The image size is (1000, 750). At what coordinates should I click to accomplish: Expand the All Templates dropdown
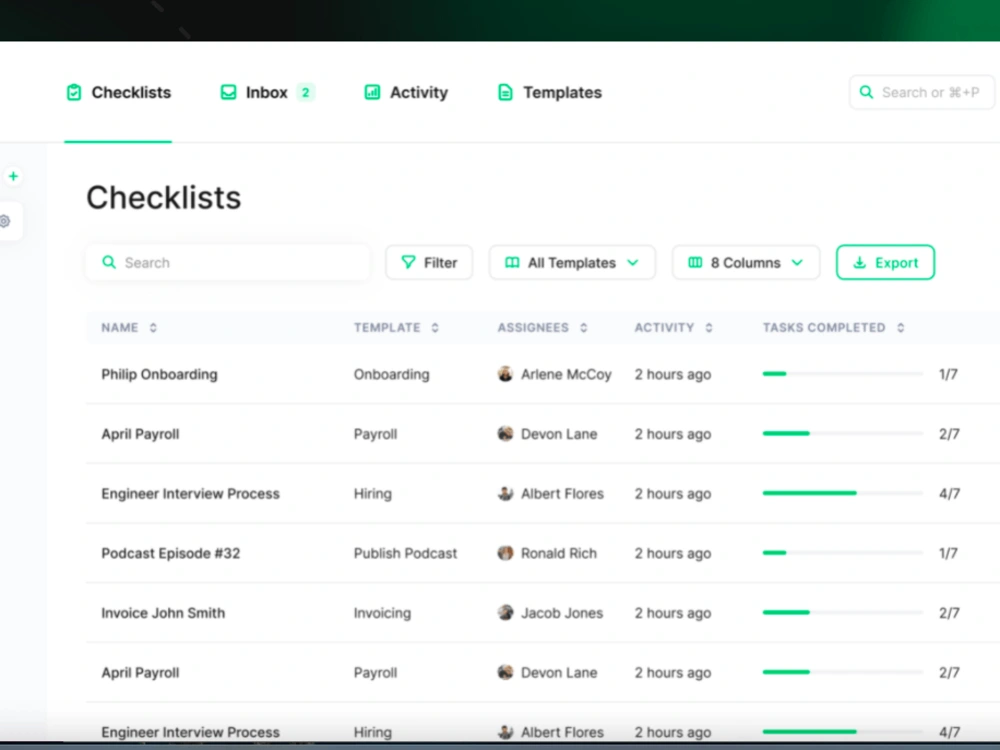click(572, 263)
